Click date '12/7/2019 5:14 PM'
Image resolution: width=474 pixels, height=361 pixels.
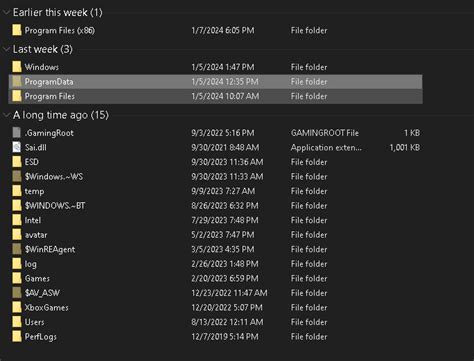(225, 337)
